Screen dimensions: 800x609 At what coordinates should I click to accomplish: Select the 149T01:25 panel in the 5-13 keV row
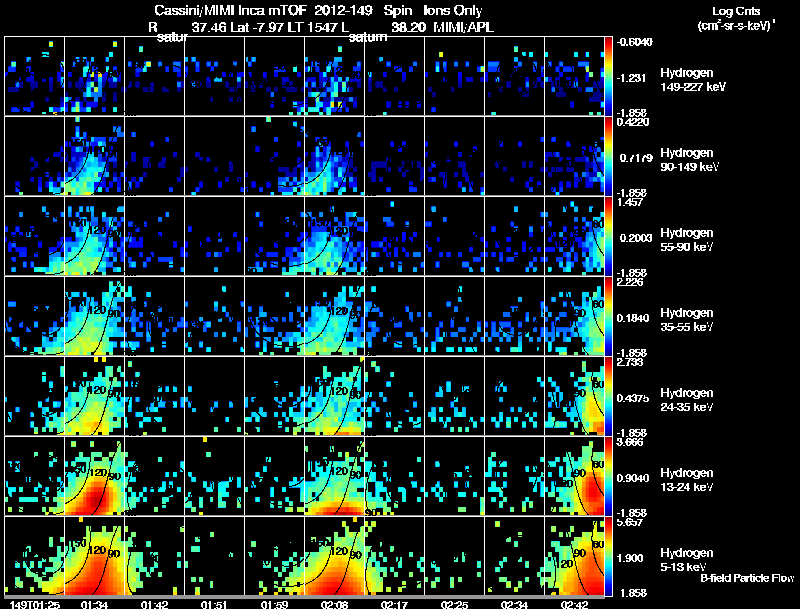pos(34,556)
